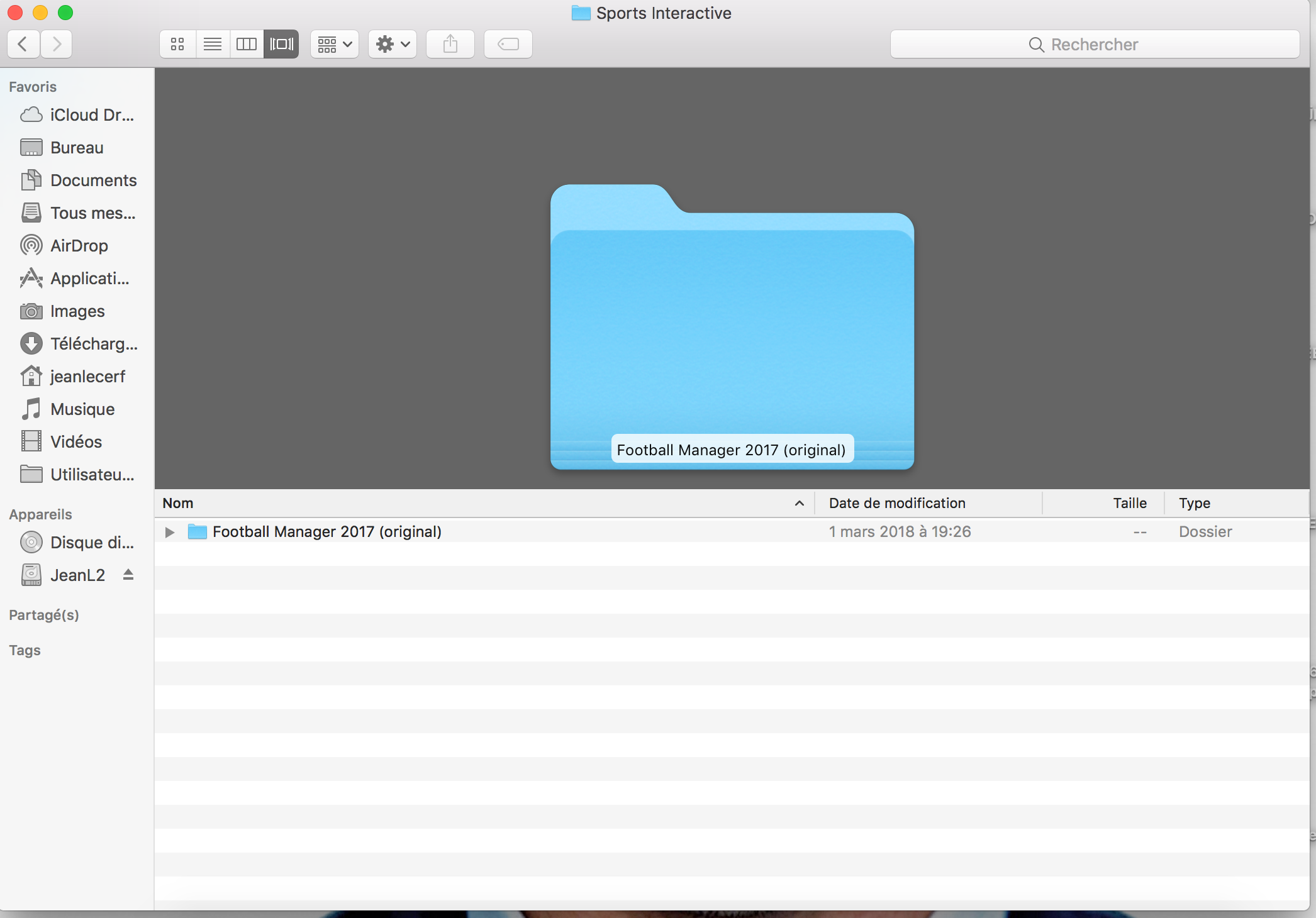Open the item arrangement dropdown

335,44
